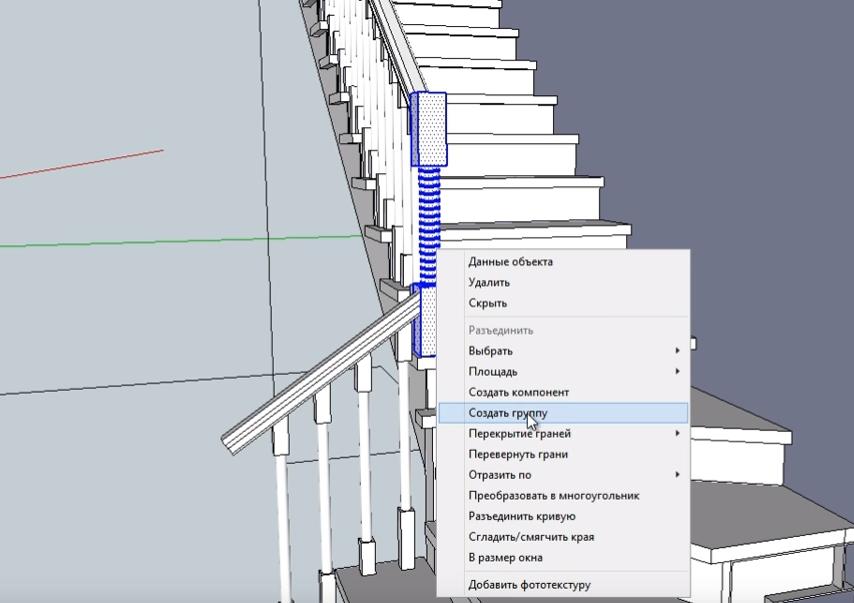The width and height of the screenshot is (854, 603).
Task: Expand the Площадь submenu
Action: pyautogui.click(x=493, y=372)
